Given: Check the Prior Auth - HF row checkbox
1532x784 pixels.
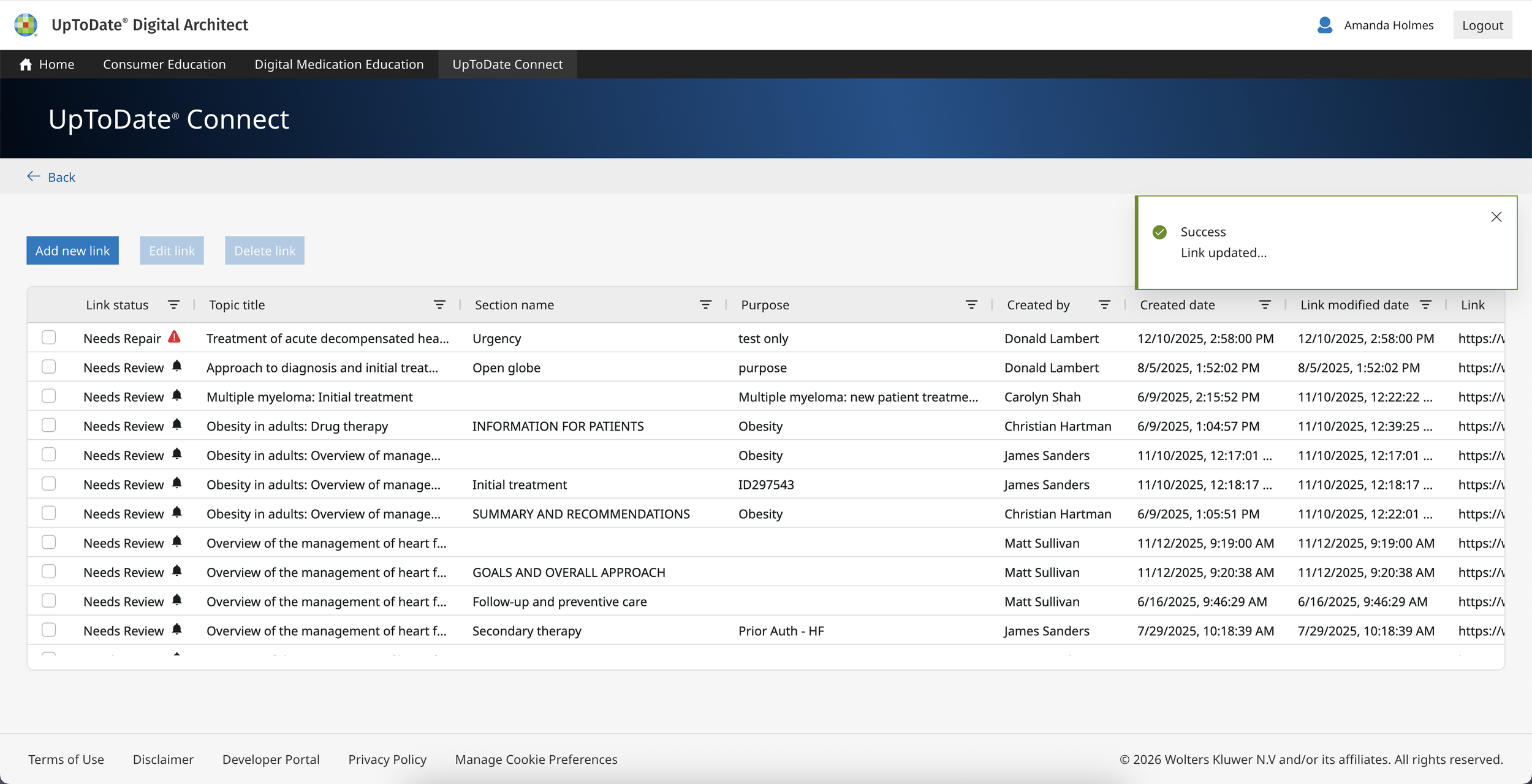Looking at the screenshot, I should pyautogui.click(x=49, y=630).
